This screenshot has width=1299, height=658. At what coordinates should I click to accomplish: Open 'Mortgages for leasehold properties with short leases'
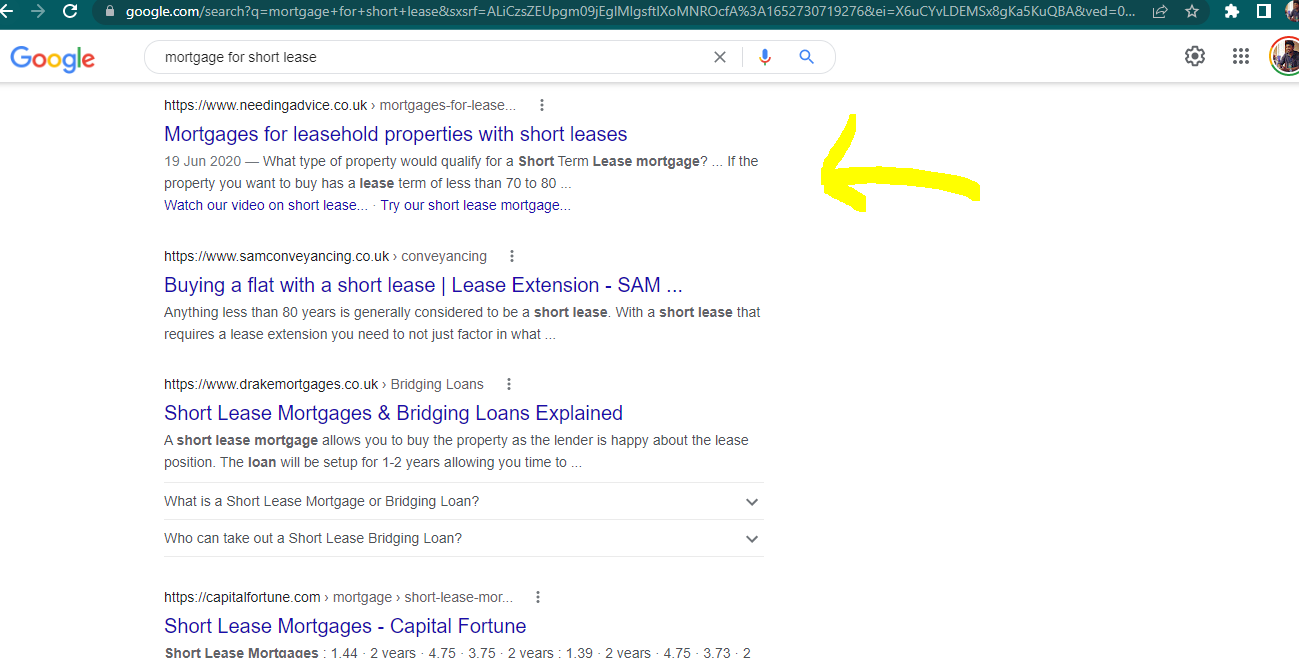click(395, 134)
